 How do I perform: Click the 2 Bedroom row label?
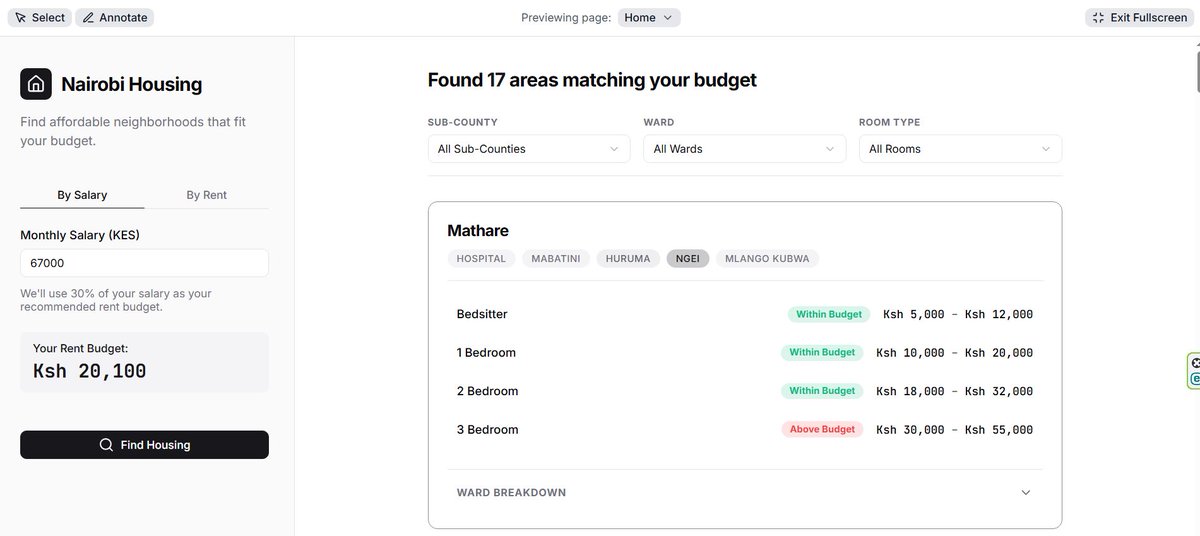click(487, 391)
